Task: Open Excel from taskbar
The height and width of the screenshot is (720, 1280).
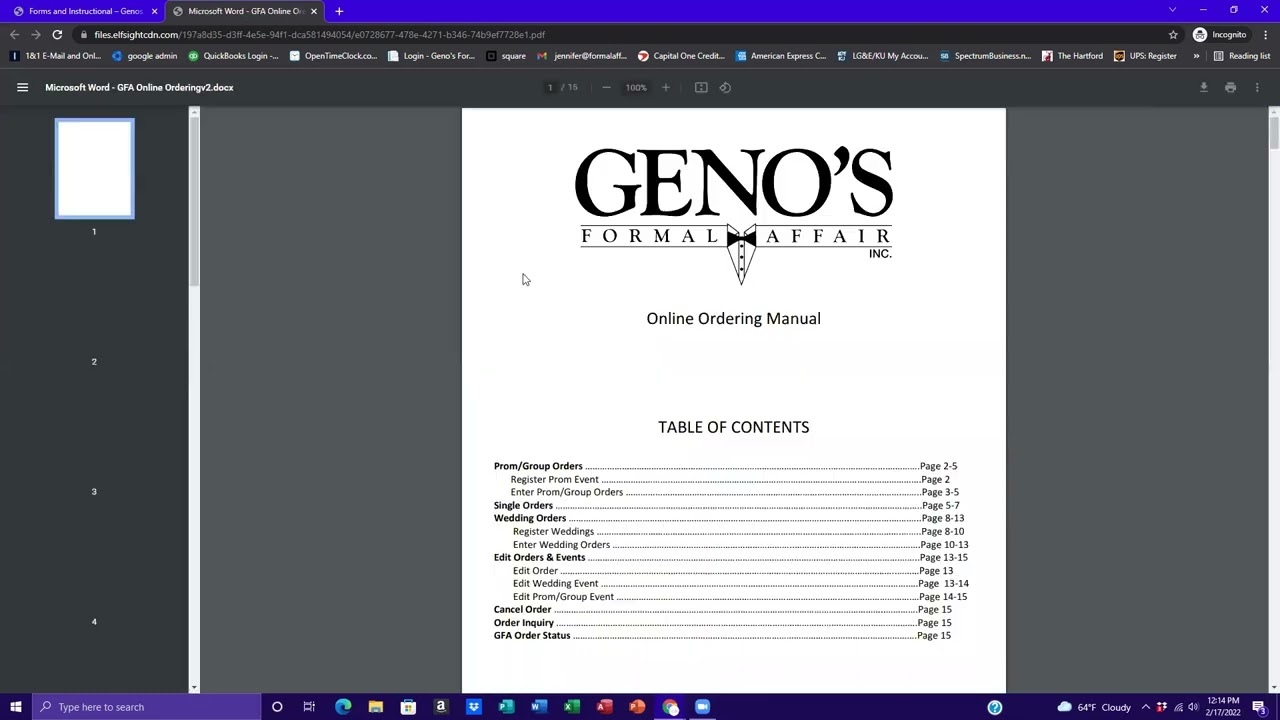Action: click(x=571, y=707)
